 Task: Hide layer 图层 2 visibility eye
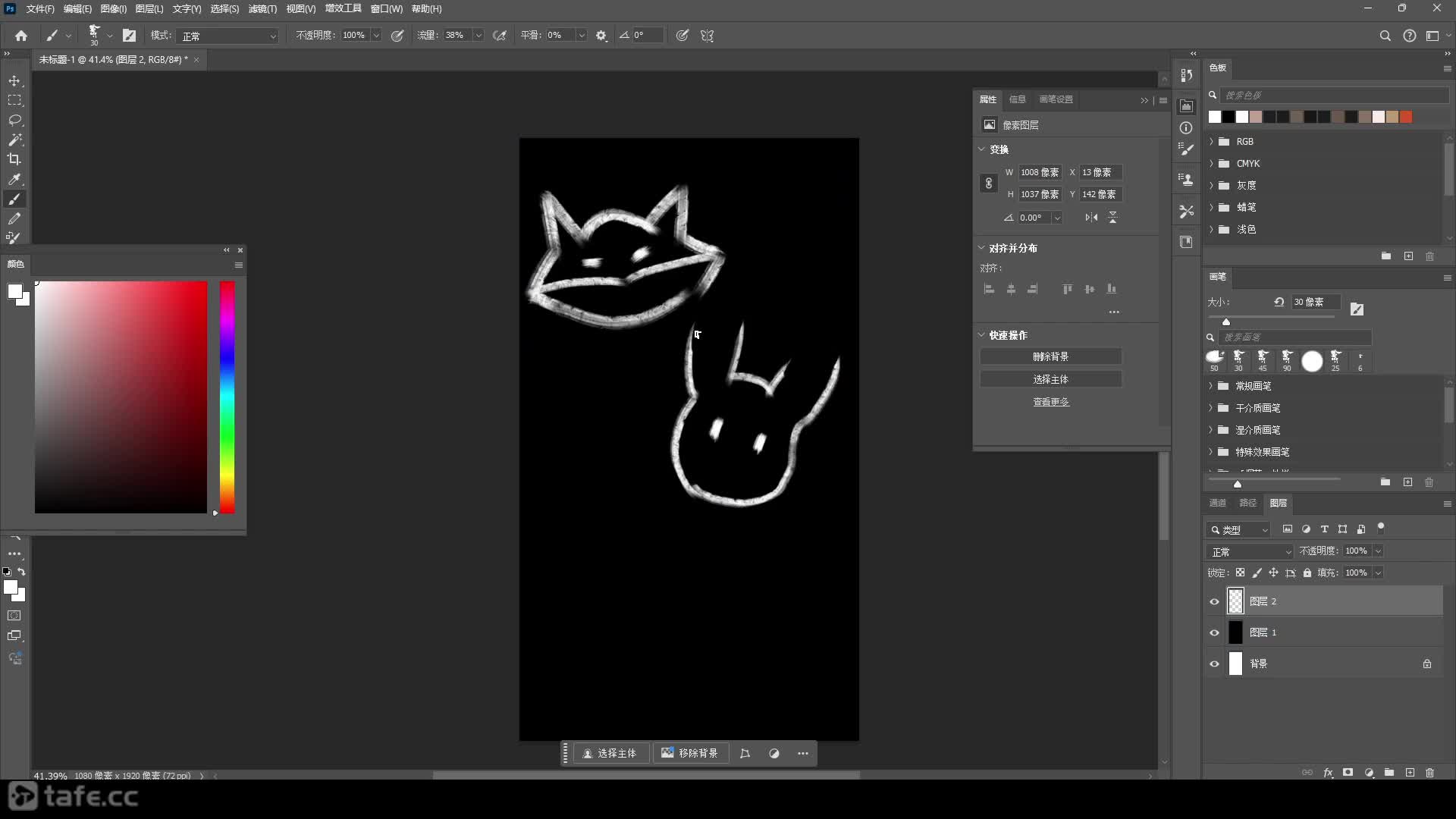coord(1214,601)
